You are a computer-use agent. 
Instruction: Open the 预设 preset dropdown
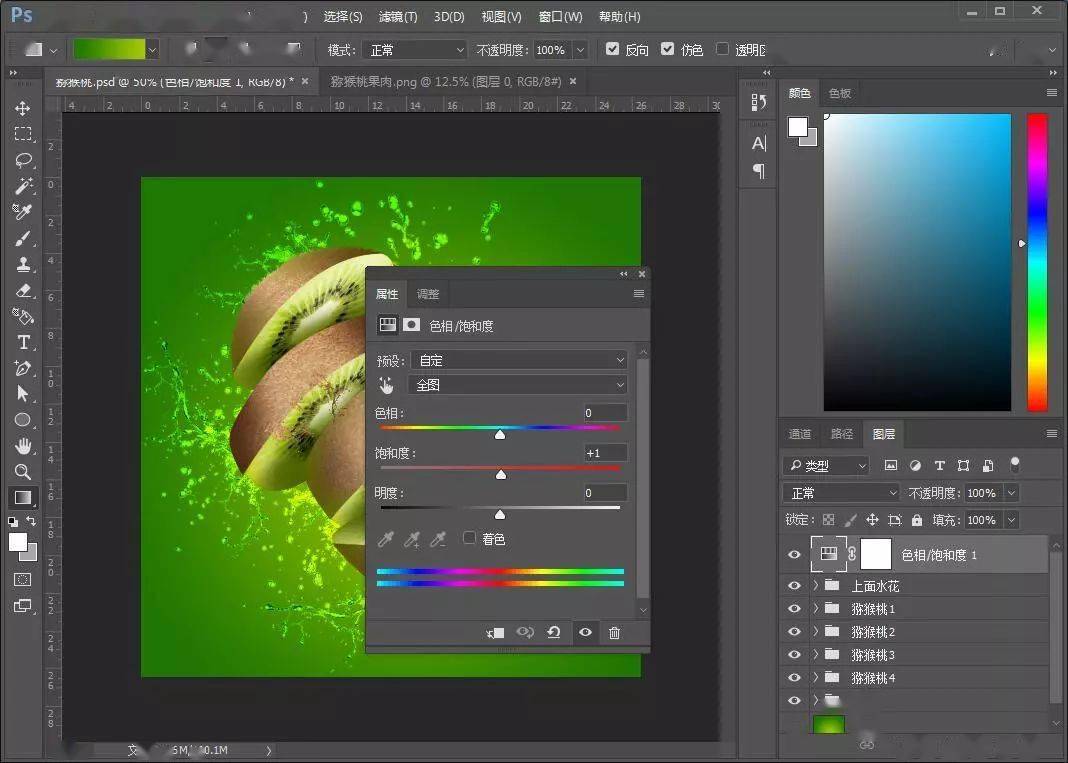click(518, 360)
